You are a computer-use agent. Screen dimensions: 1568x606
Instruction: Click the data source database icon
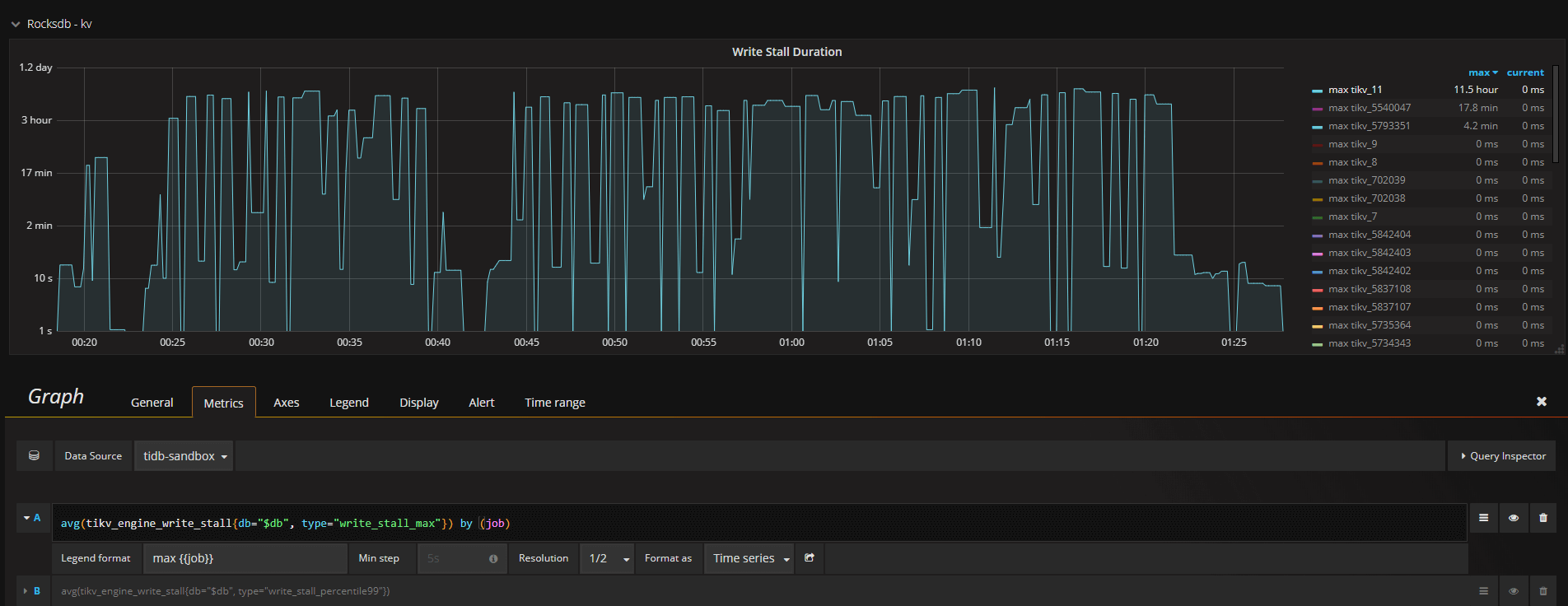34,455
